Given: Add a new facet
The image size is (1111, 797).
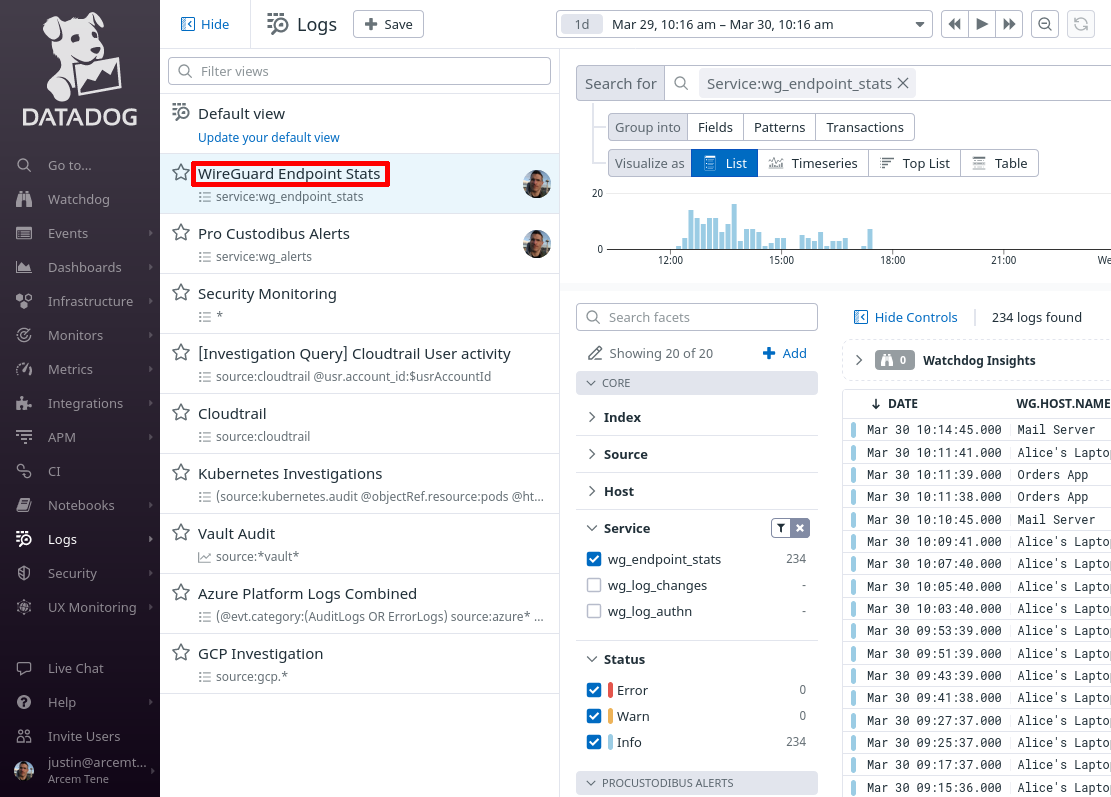Looking at the screenshot, I should 784,353.
